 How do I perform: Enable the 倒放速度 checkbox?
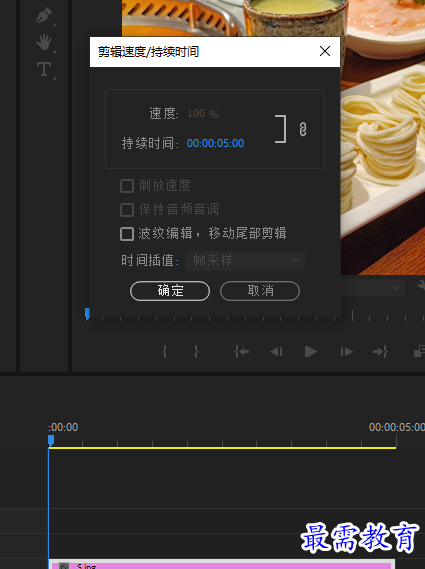127,186
